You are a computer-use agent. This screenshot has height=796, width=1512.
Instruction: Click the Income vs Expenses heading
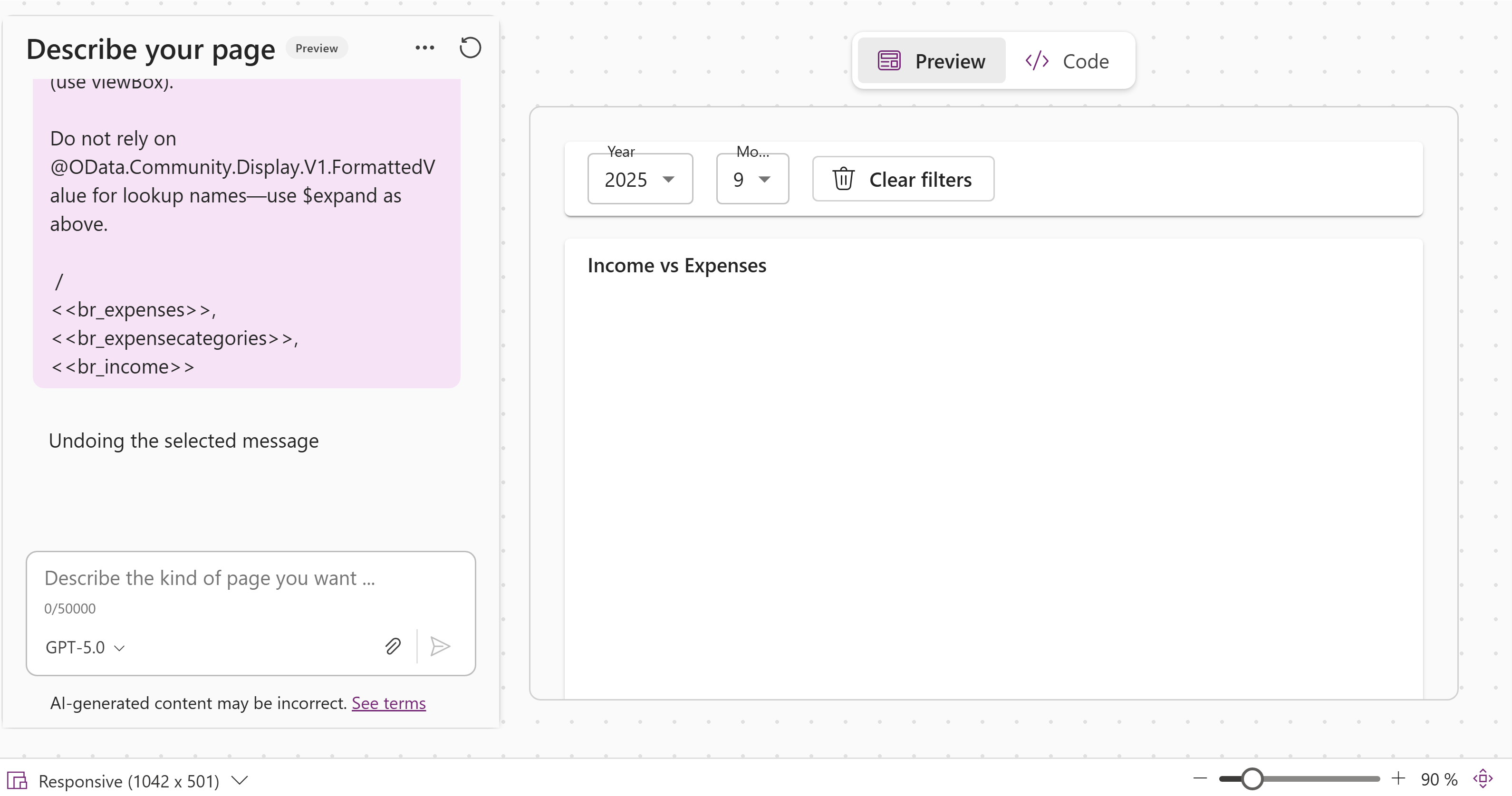[x=677, y=265]
